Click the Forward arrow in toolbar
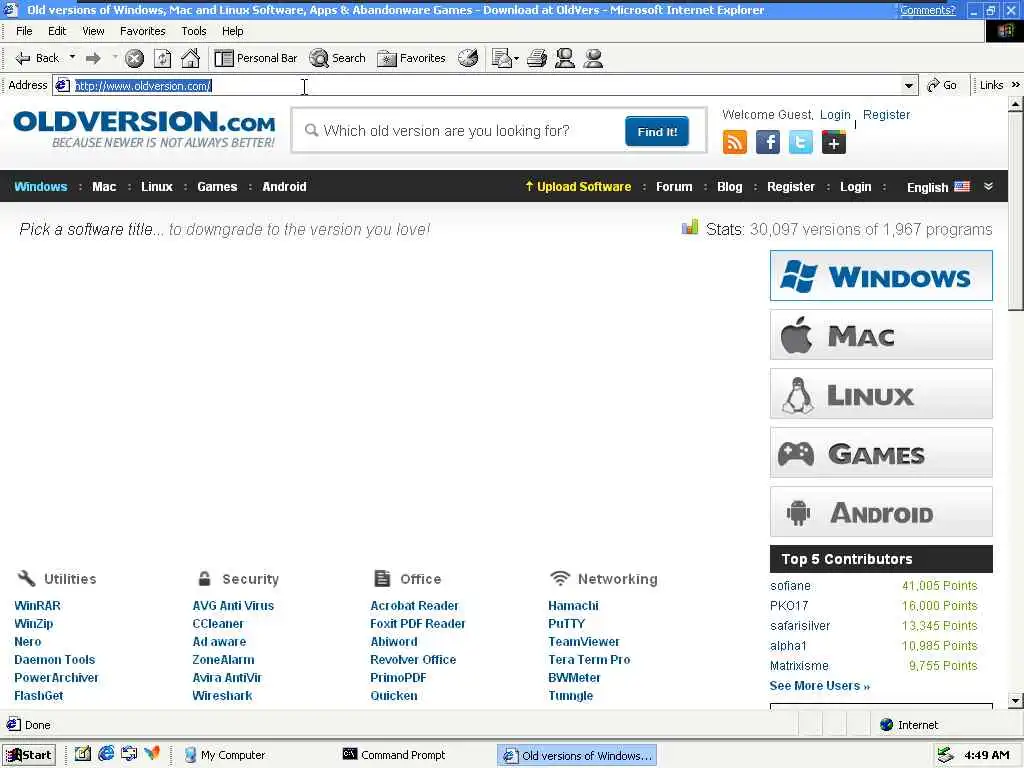Screen dimensions: 1024x768 click(x=93, y=58)
